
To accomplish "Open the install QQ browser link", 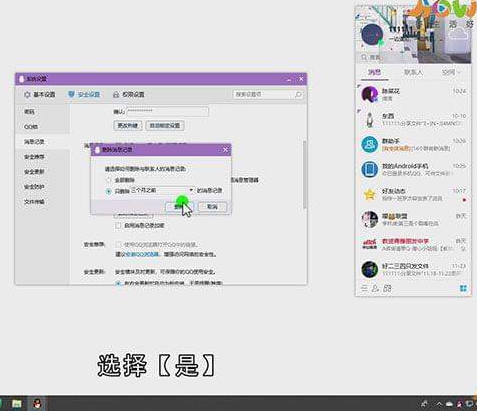I will click(x=143, y=254).
